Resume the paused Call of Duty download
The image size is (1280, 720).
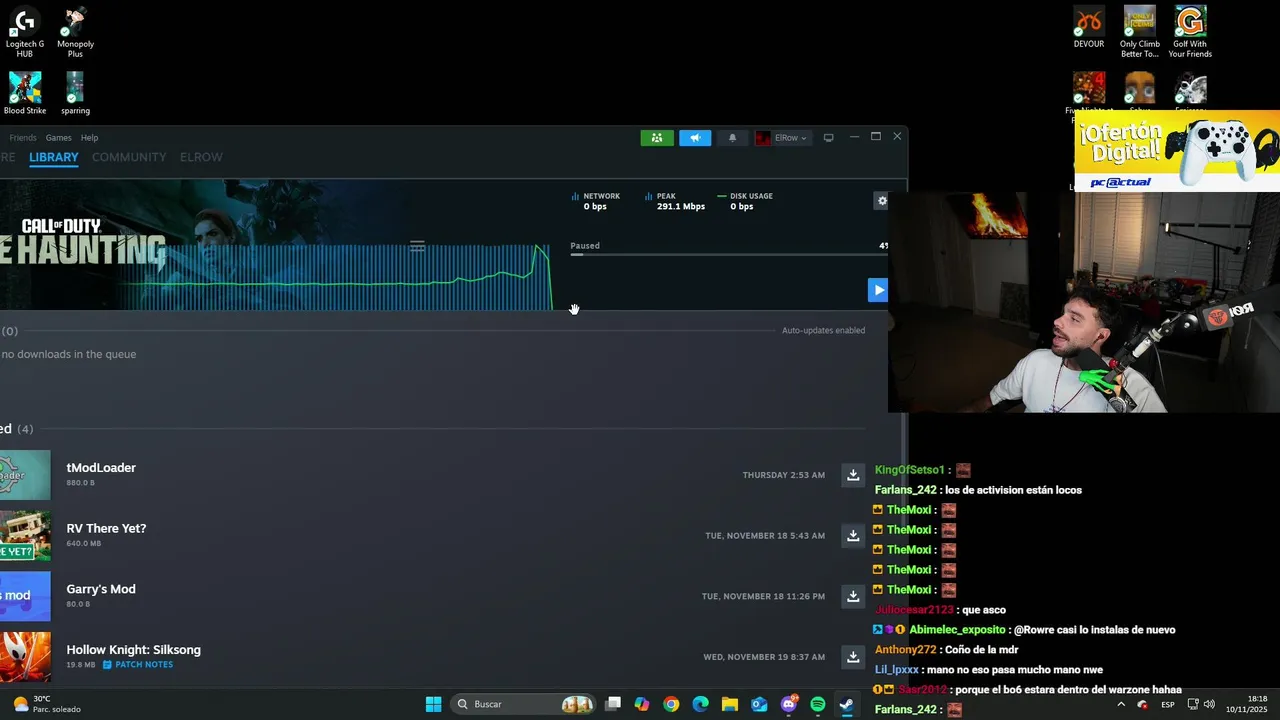point(878,290)
